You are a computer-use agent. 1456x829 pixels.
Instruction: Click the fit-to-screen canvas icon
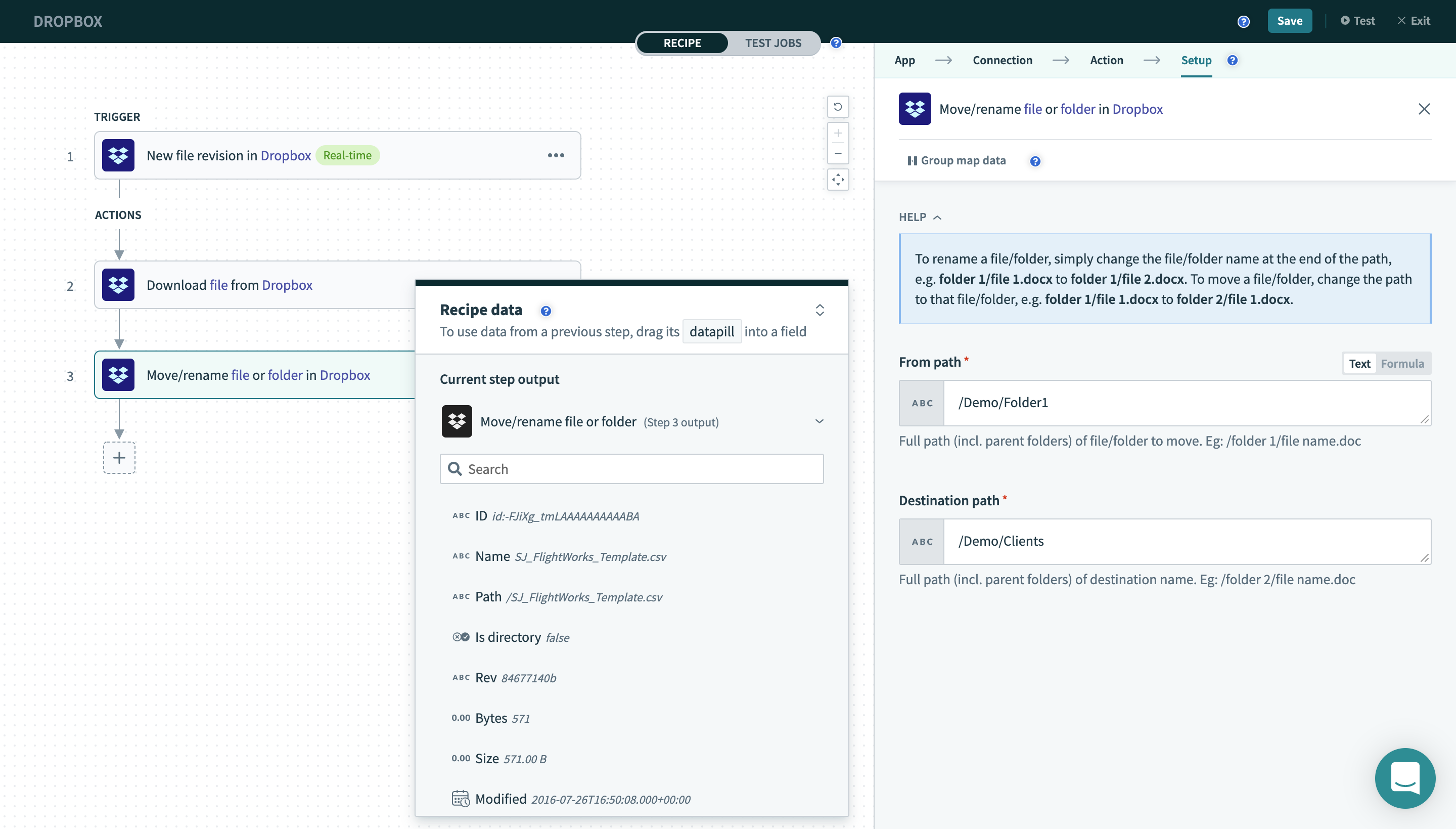tap(838, 180)
